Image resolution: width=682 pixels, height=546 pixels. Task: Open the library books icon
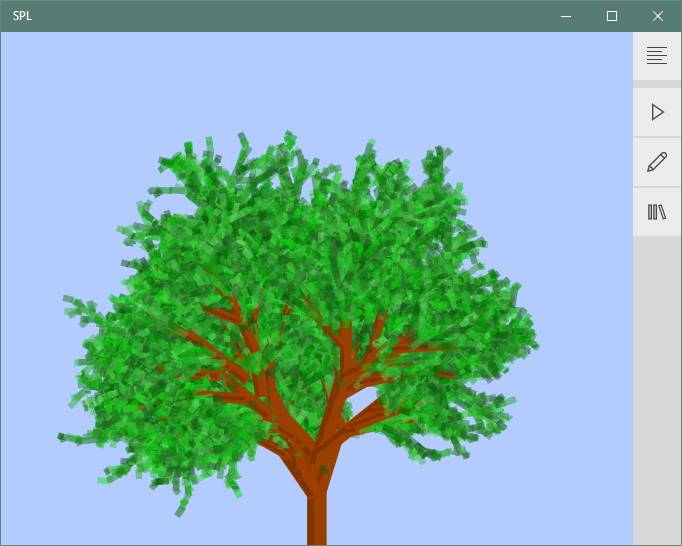[x=657, y=212]
